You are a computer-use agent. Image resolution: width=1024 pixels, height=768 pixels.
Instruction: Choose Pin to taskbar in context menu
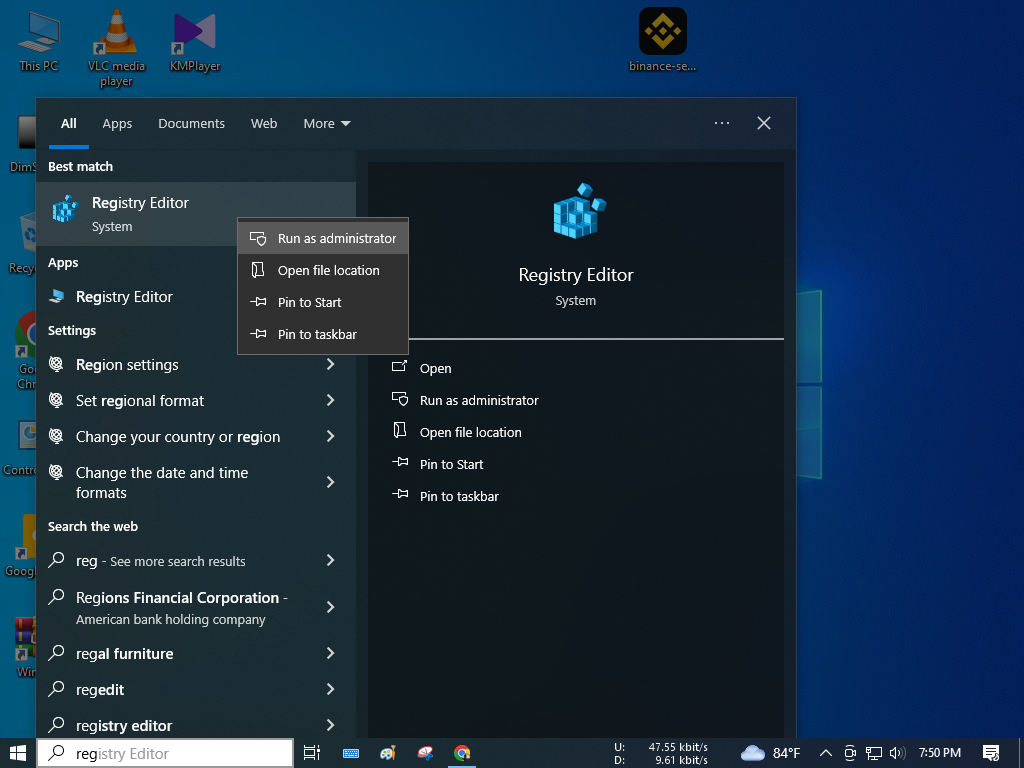(323, 334)
